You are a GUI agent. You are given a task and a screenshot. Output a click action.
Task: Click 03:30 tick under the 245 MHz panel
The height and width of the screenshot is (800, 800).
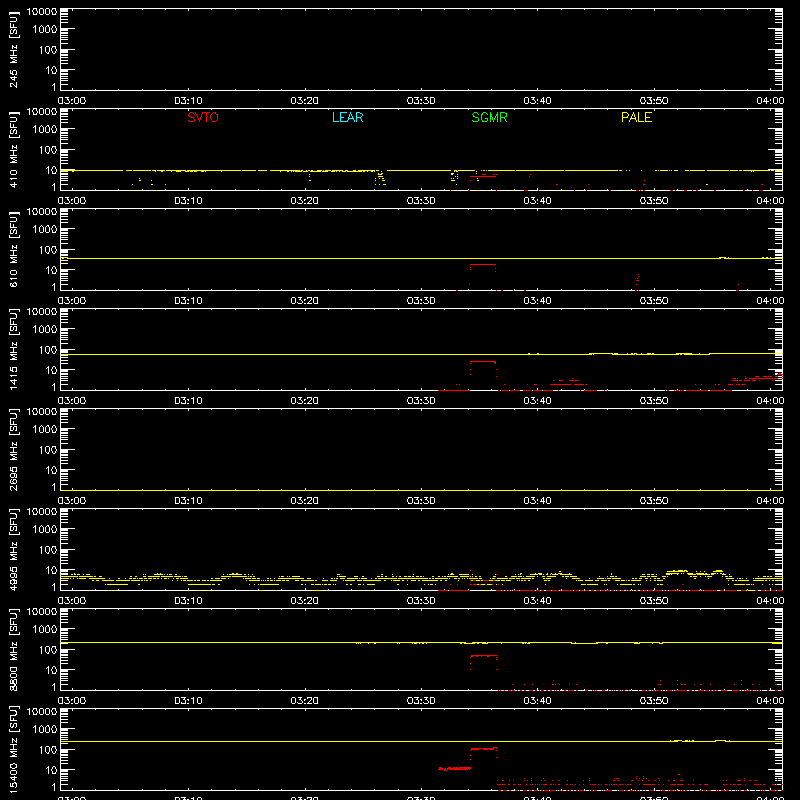coord(421,101)
